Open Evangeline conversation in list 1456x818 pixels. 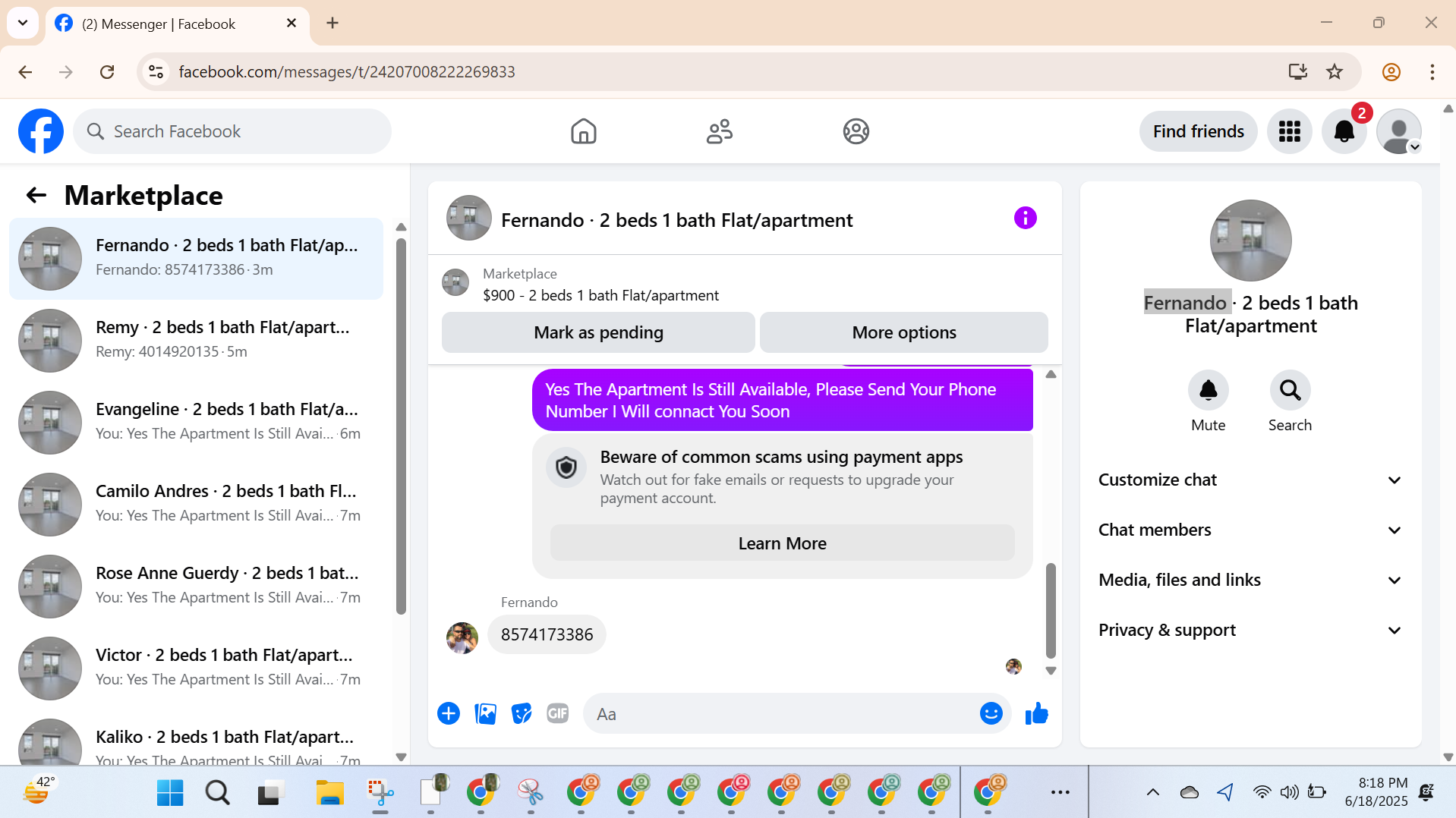(x=196, y=423)
